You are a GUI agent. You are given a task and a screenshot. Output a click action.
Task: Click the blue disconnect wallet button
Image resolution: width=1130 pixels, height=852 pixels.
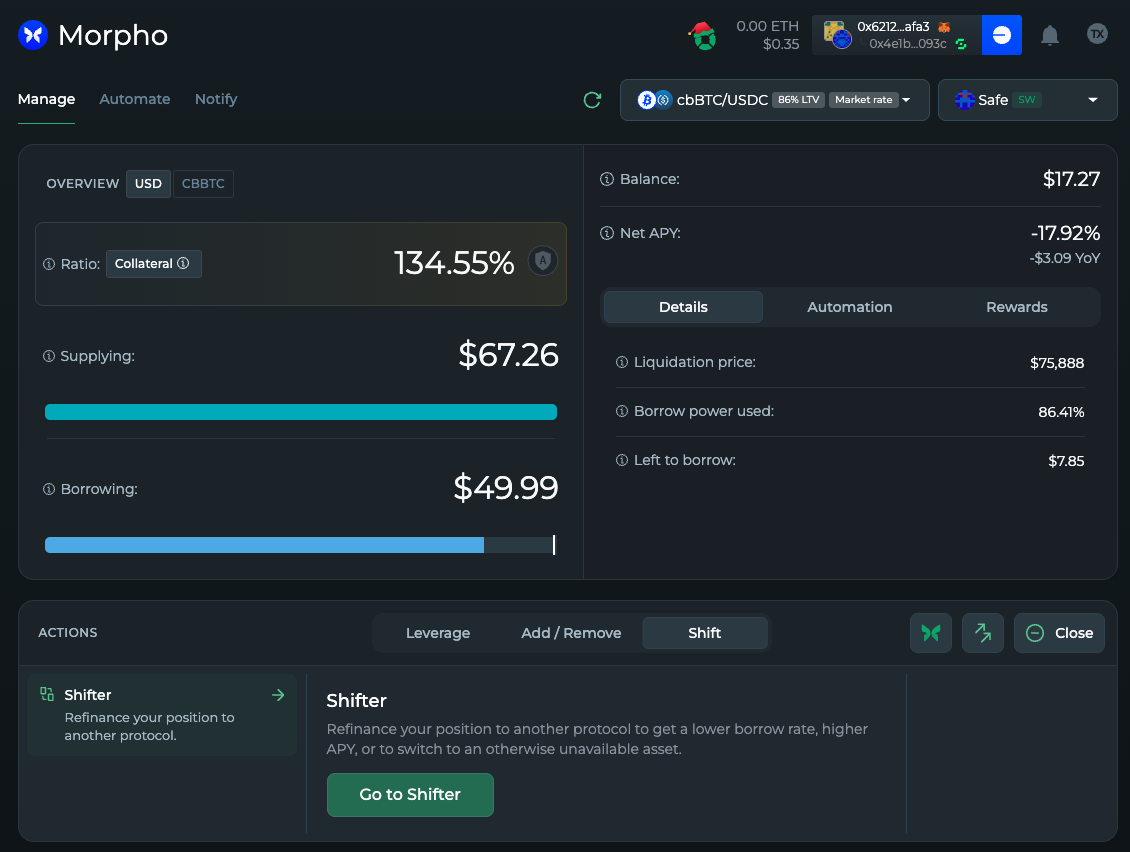pyautogui.click(x=1002, y=35)
